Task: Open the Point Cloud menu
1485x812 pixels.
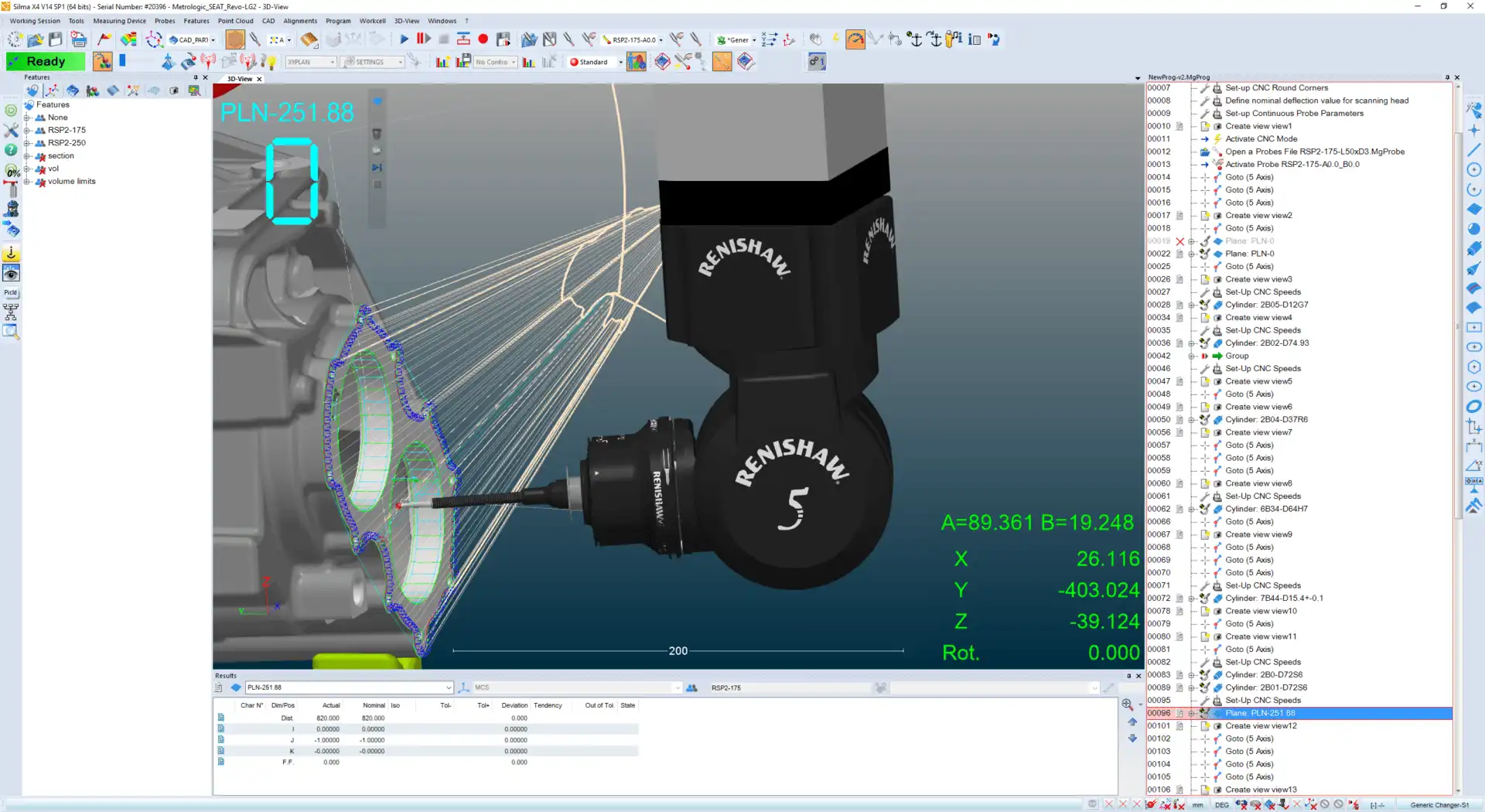Action: (x=235, y=21)
